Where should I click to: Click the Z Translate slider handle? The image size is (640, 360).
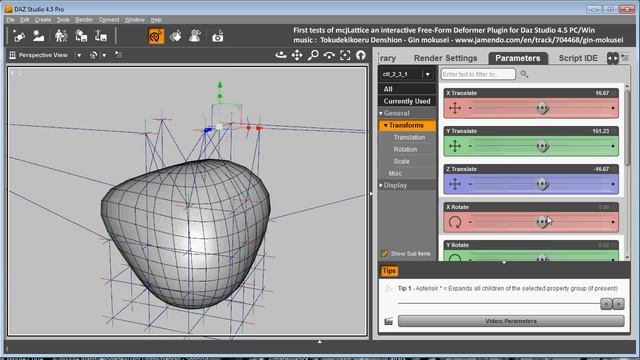[x=542, y=184]
